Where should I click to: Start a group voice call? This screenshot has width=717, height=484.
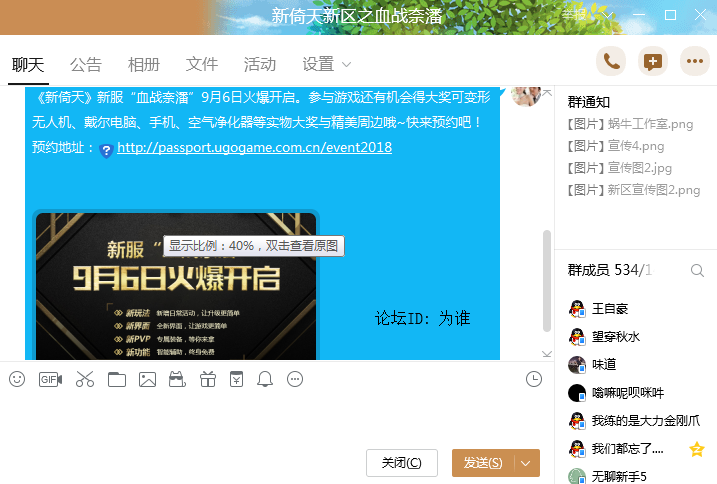click(x=611, y=62)
